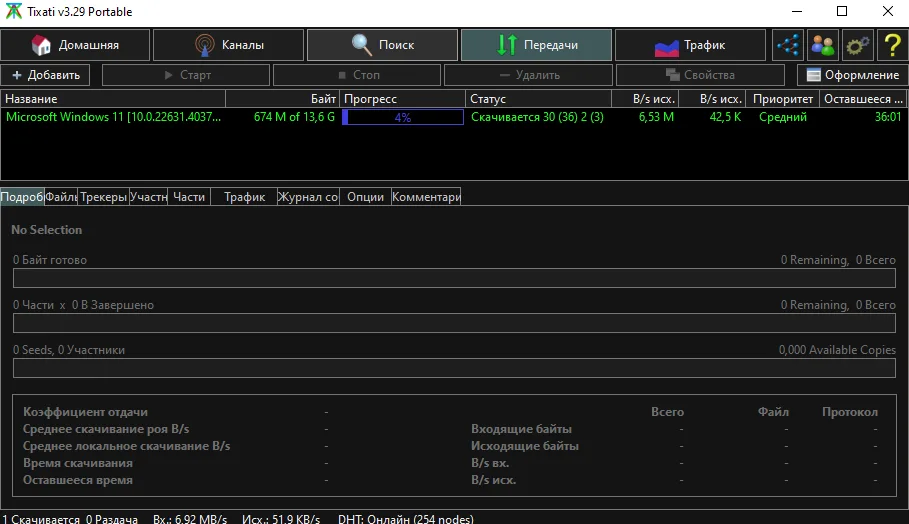
Task: Select the Microsoft Windows 11 transfer row
Action: [x=454, y=117]
